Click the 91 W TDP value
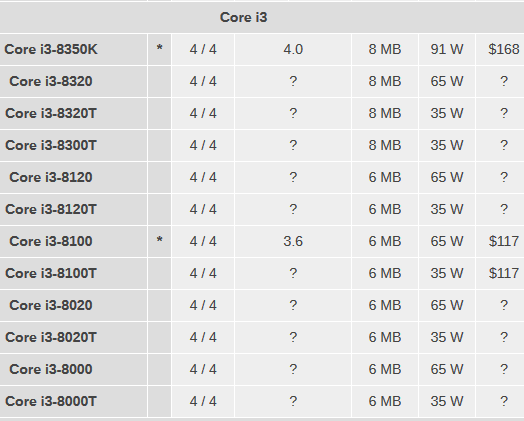Screen dimensions: 524x421 447,49
